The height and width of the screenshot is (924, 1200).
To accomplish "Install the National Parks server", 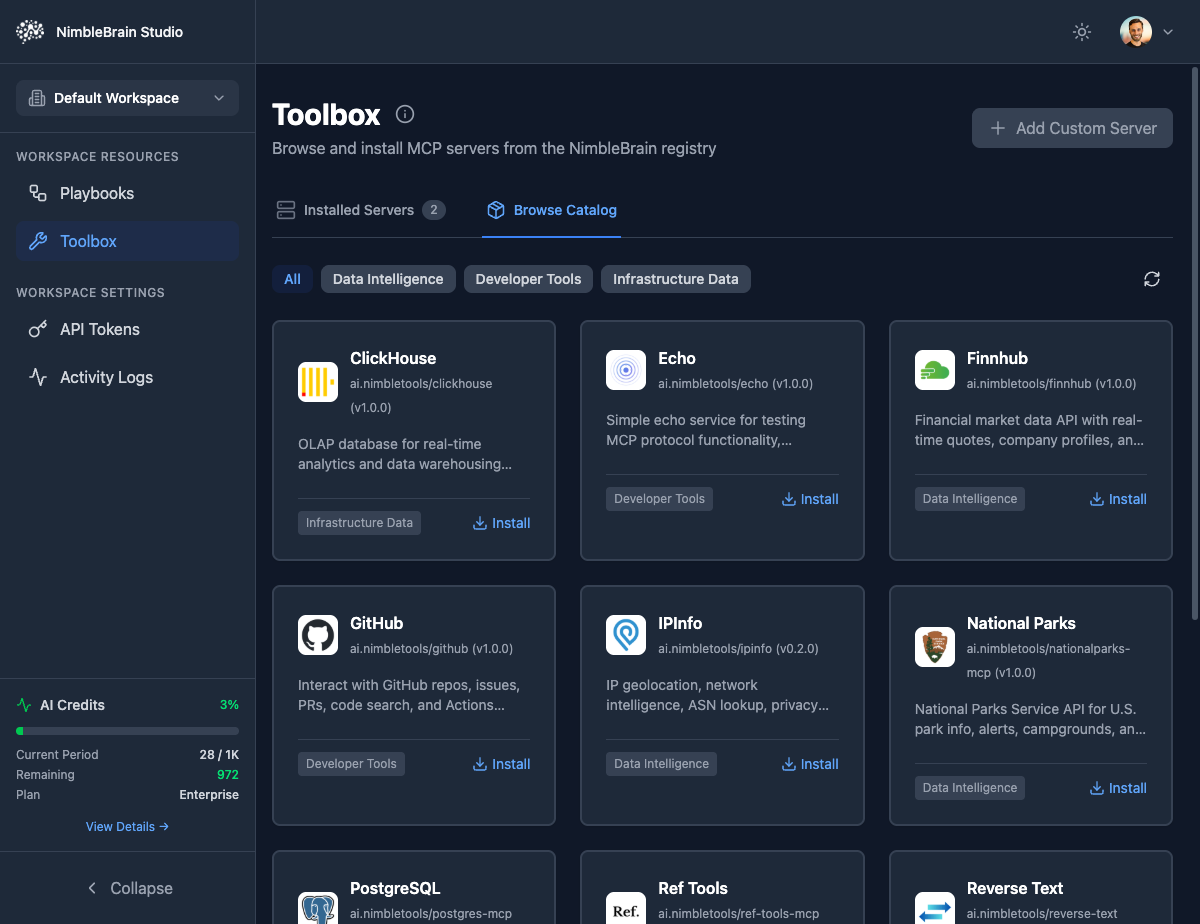I will point(1118,788).
